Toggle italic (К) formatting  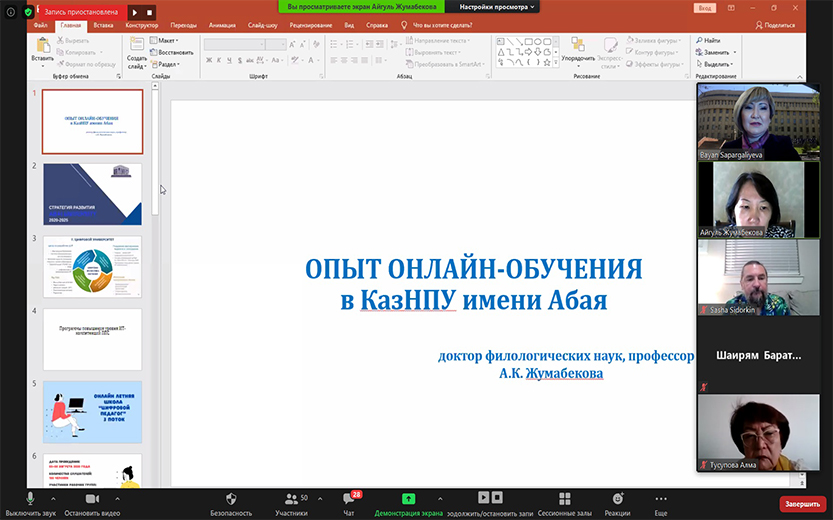tap(219, 61)
